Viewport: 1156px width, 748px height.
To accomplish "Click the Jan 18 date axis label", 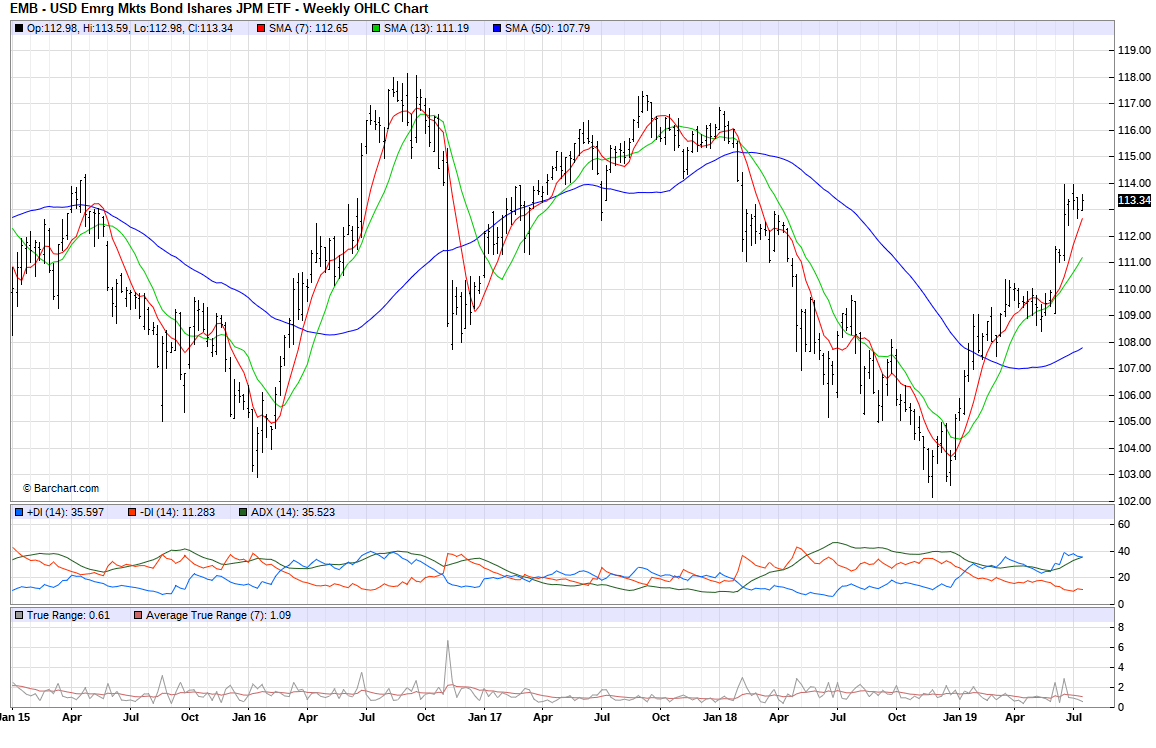I will pyautogui.click(x=720, y=717).
